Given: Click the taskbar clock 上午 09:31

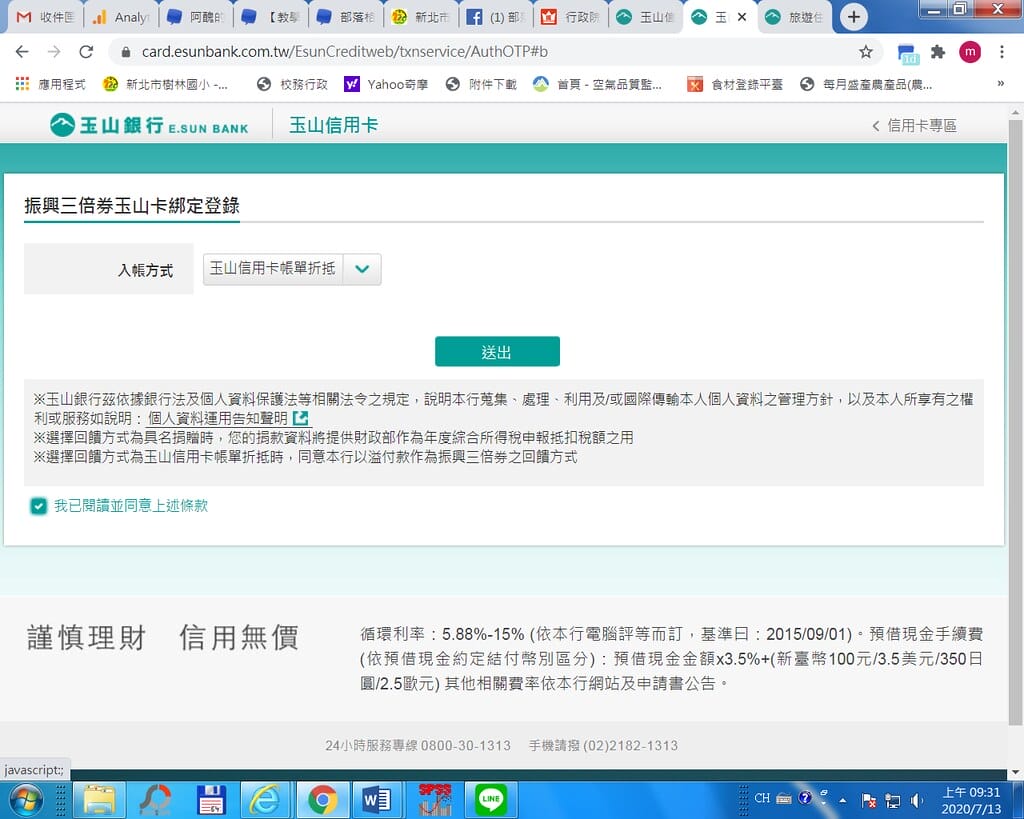Looking at the screenshot, I should point(971,800).
